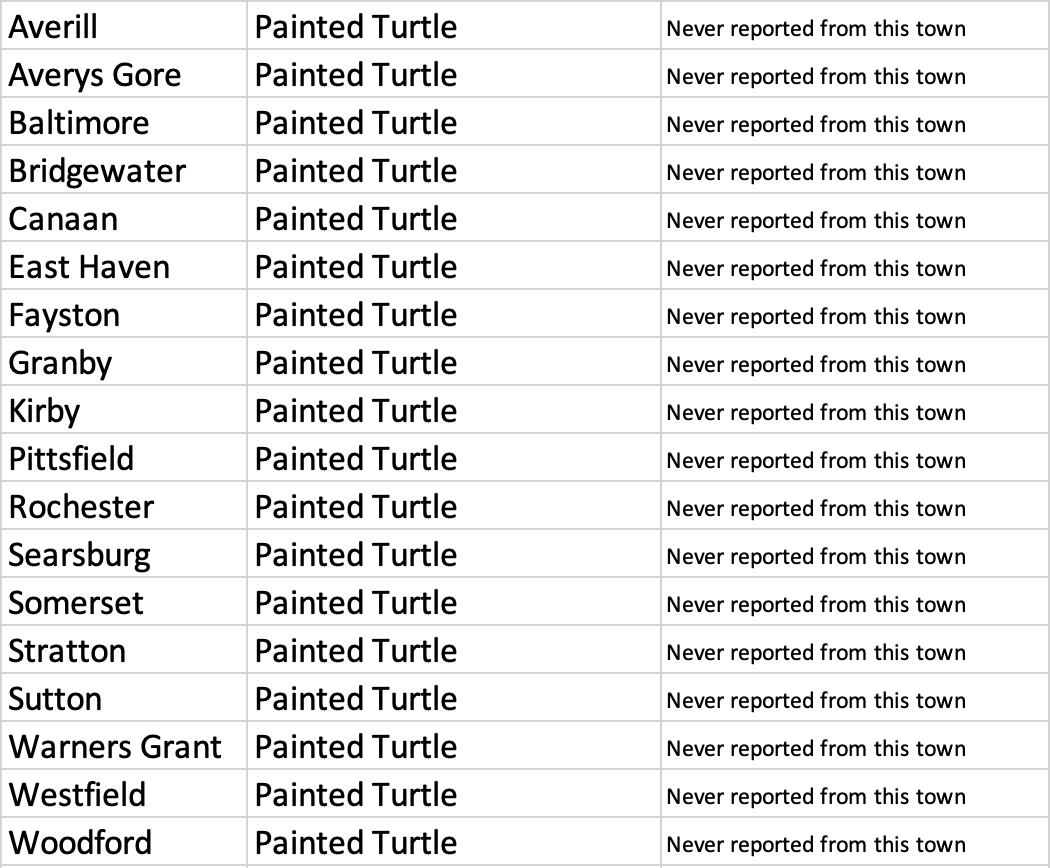This screenshot has height=868, width=1050.
Task: Click Painted Turtle cell in Woodford row
Action: tap(453, 842)
